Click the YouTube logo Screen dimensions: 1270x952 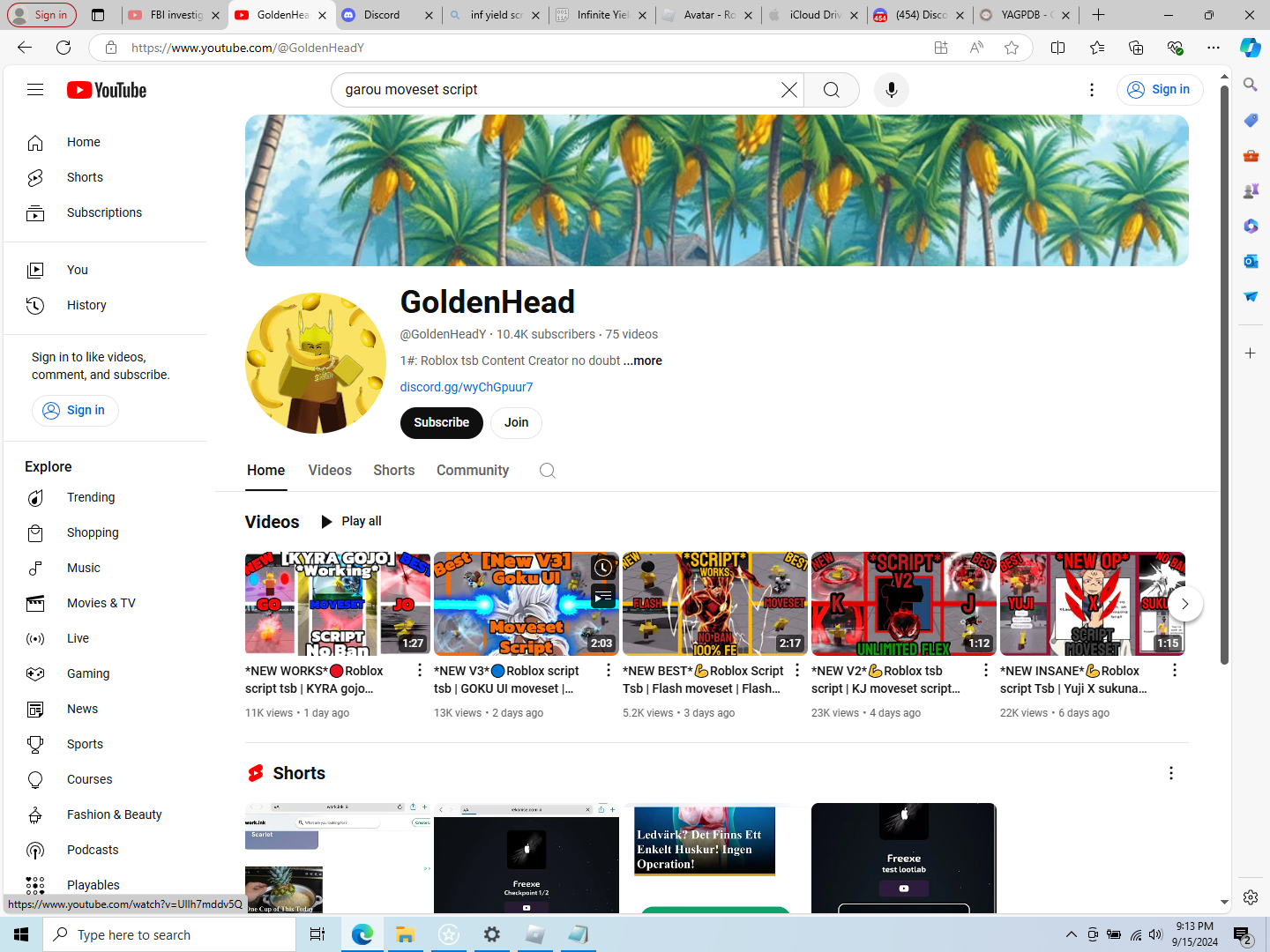pos(107,90)
